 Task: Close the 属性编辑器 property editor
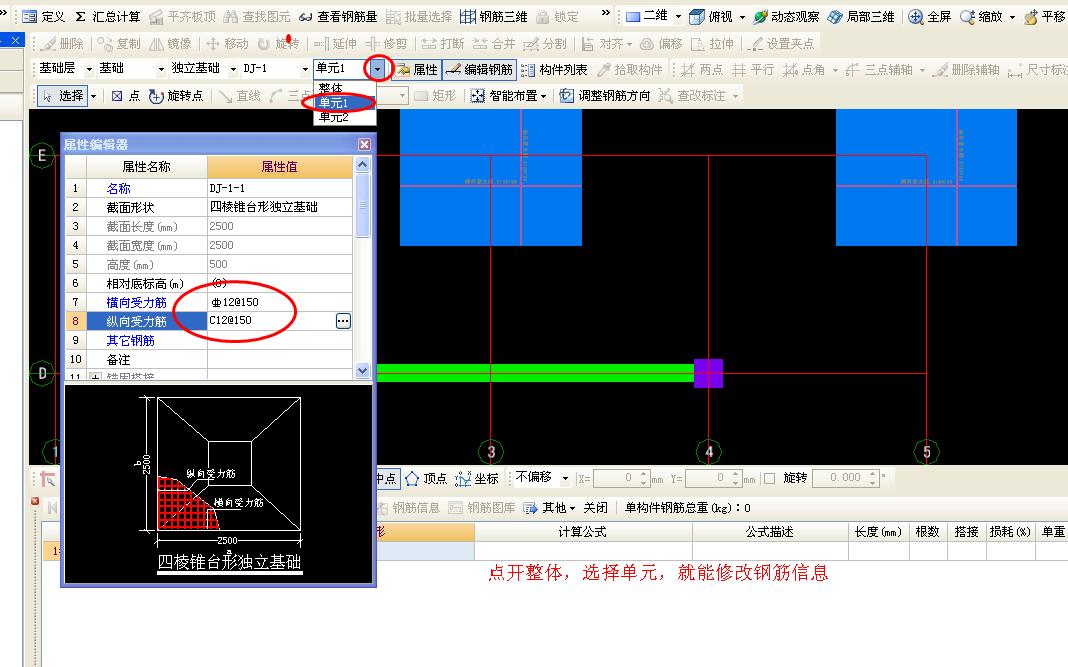coord(364,144)
